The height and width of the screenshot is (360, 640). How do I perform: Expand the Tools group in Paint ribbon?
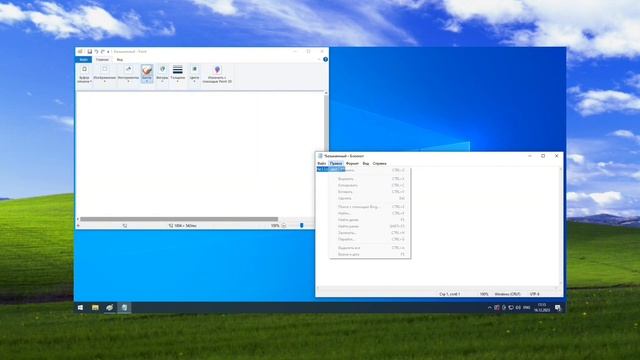tap(129, 74)
